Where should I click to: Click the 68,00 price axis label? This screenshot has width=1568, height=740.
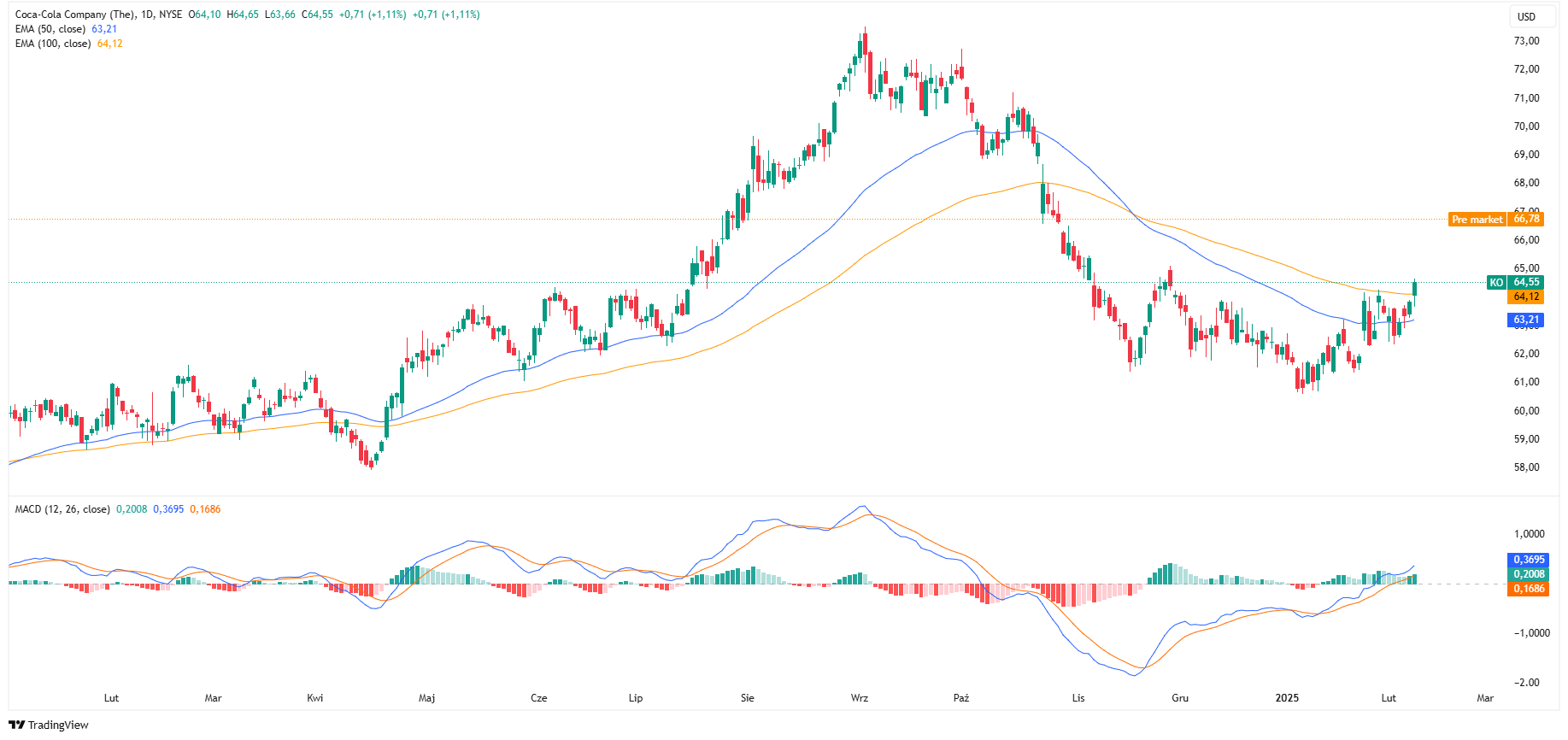pyautogui.click(x=1526, y=183)
